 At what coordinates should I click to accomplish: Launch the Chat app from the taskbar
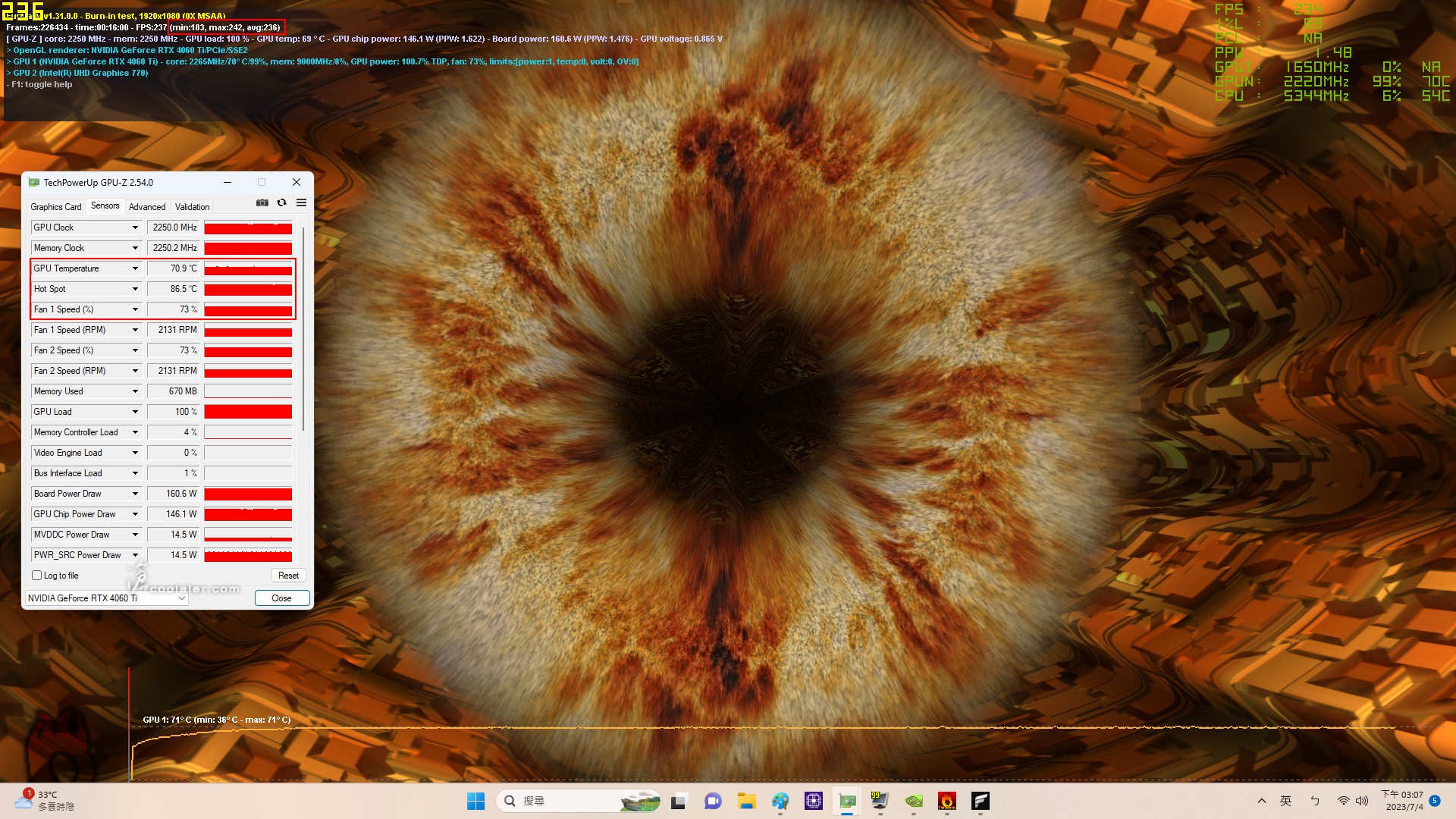[713, 801]
